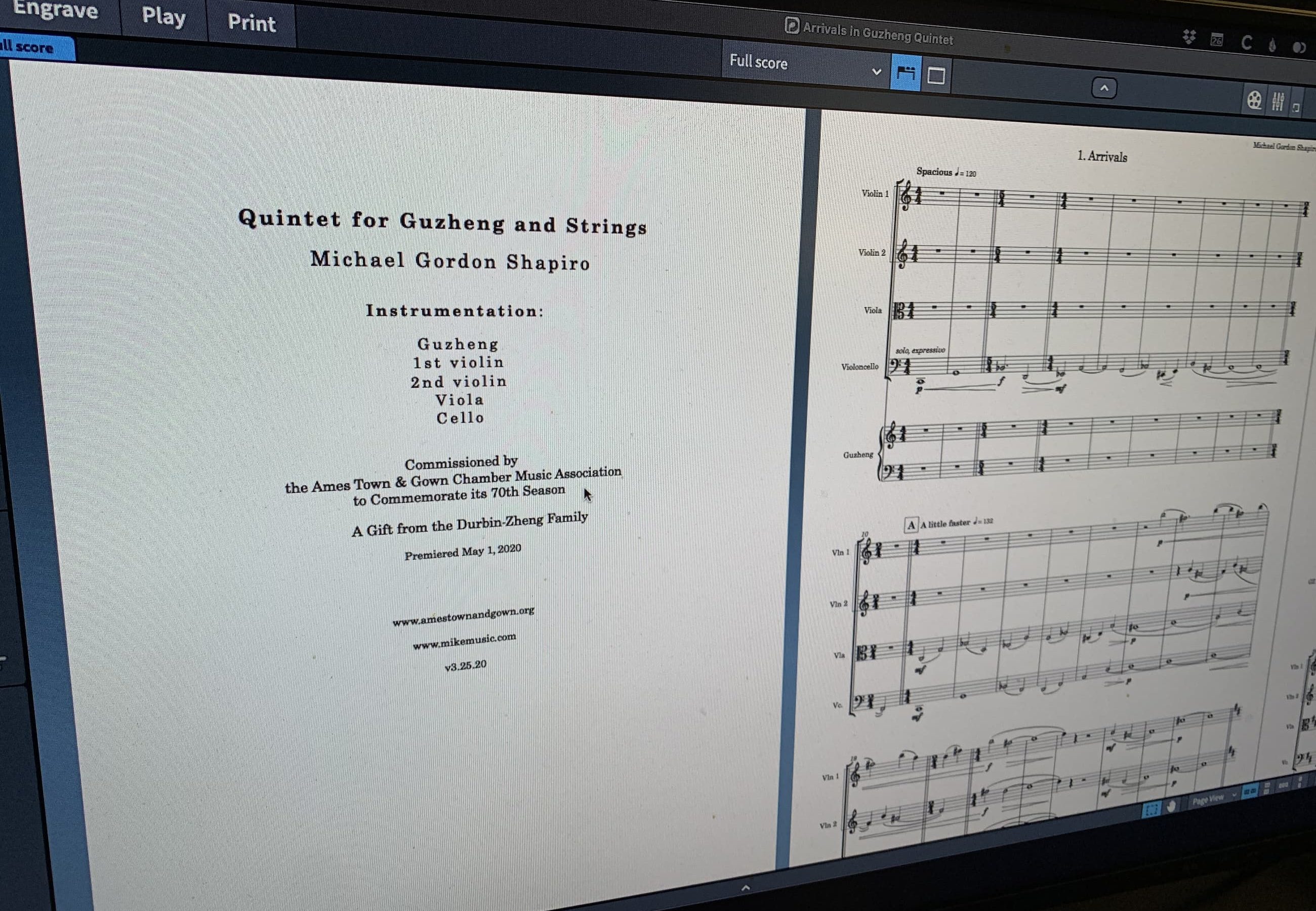
Task: Select the 1. Arrivals flow title
Action: click(1102, 156)
